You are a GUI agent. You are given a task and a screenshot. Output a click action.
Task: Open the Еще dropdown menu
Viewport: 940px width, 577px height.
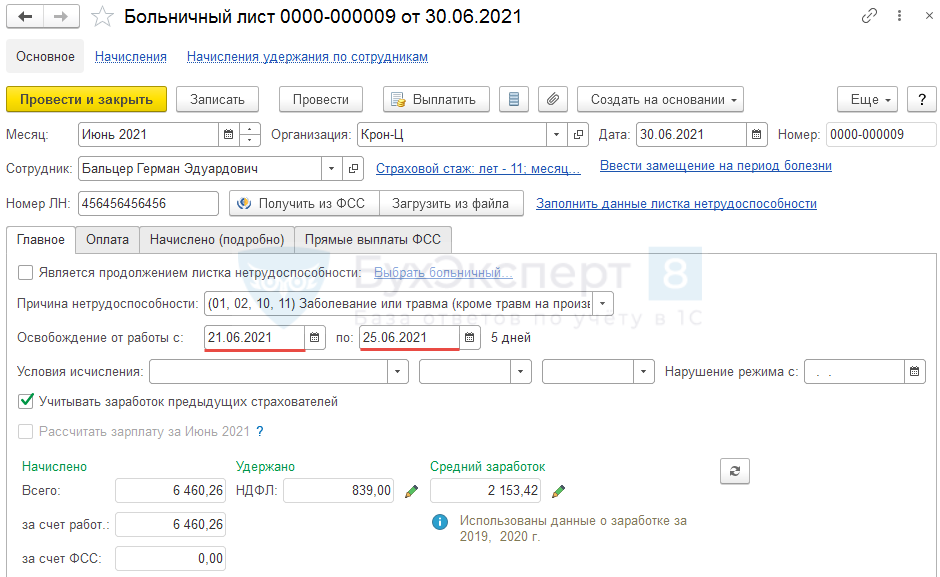coord(867,100)
